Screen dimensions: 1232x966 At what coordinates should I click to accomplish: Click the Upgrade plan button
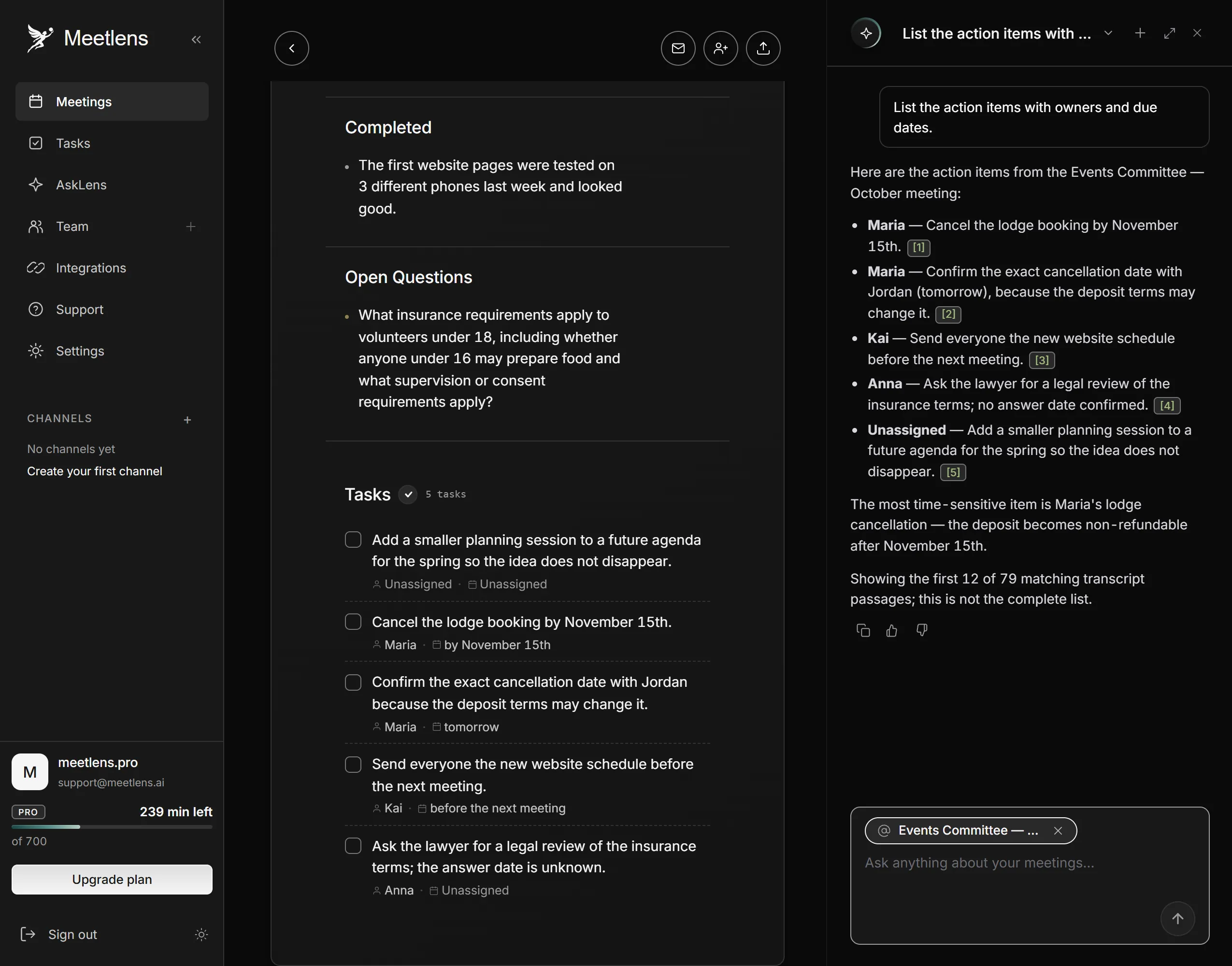click(x=112, y=880)
